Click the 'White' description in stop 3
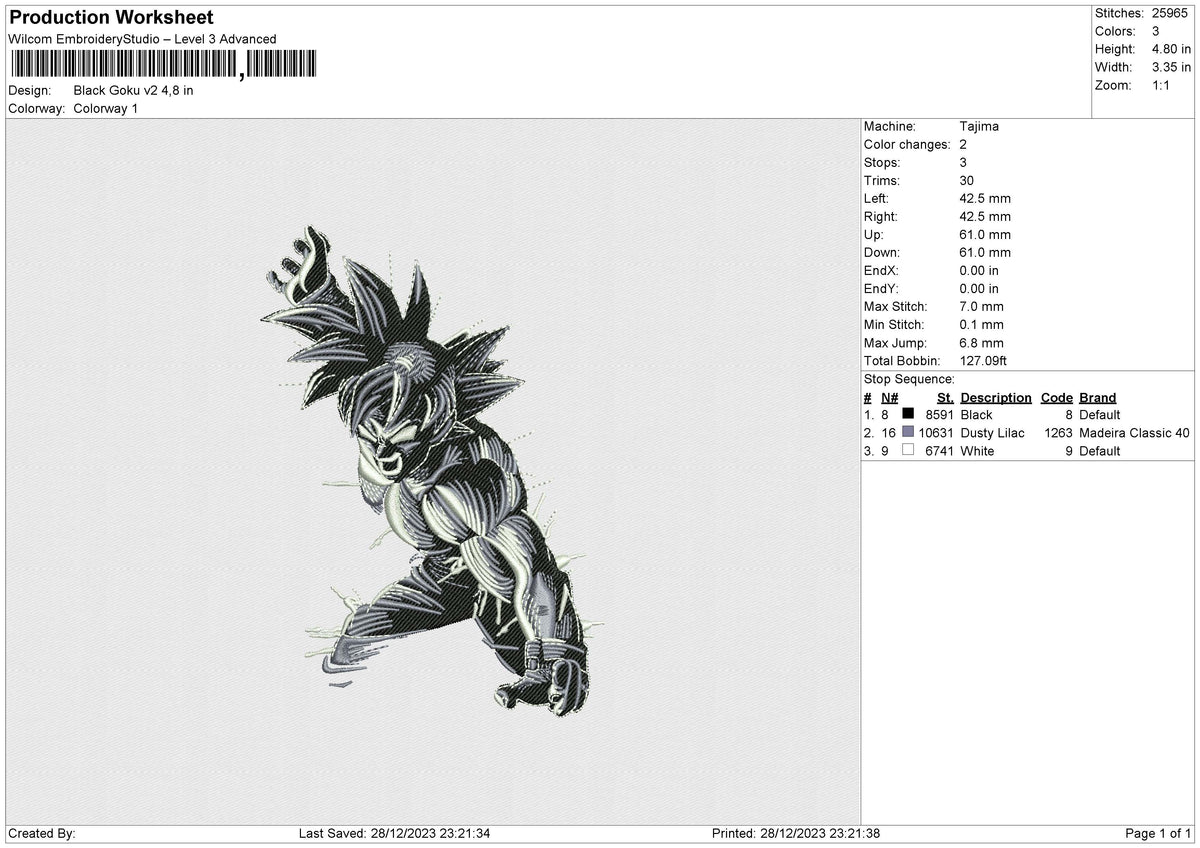 pyautogui.click(x=977, y=450)
